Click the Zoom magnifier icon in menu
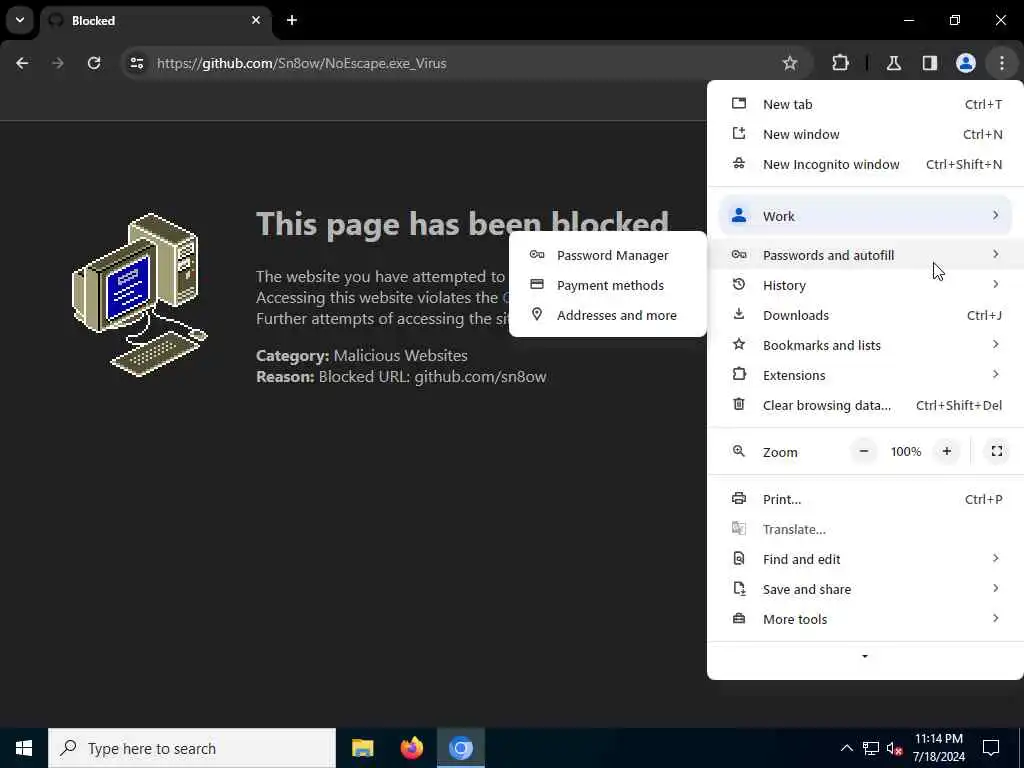 739,451
